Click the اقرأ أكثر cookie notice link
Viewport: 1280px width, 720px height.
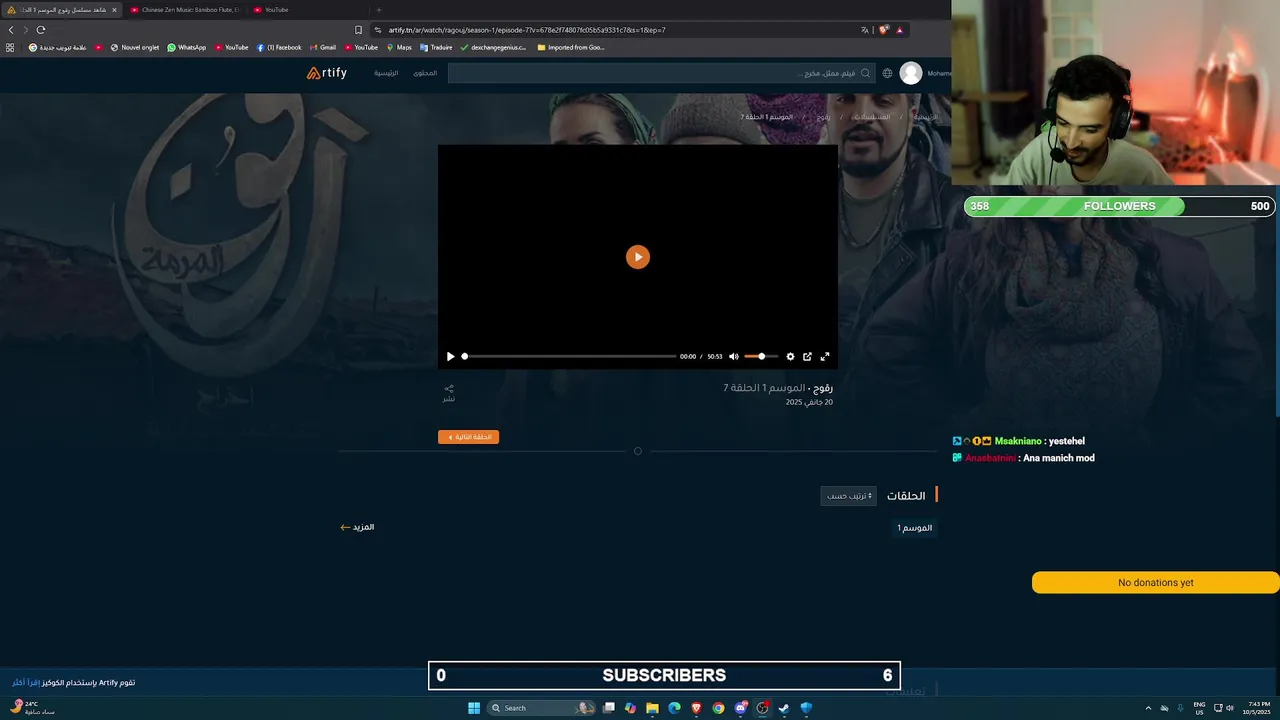coord(27,682)
